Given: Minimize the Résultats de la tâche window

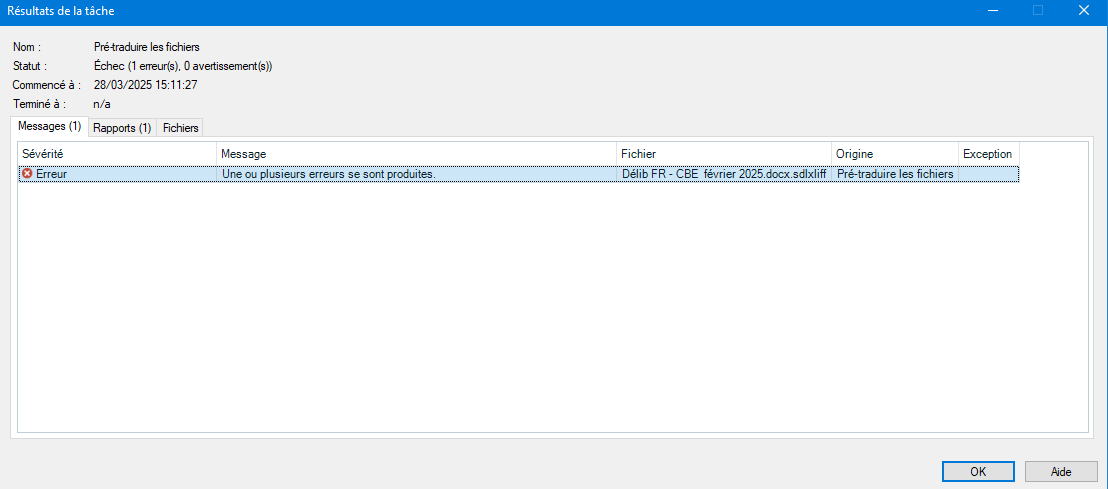Looking at the screenshot, I should (x=994, y=11).
